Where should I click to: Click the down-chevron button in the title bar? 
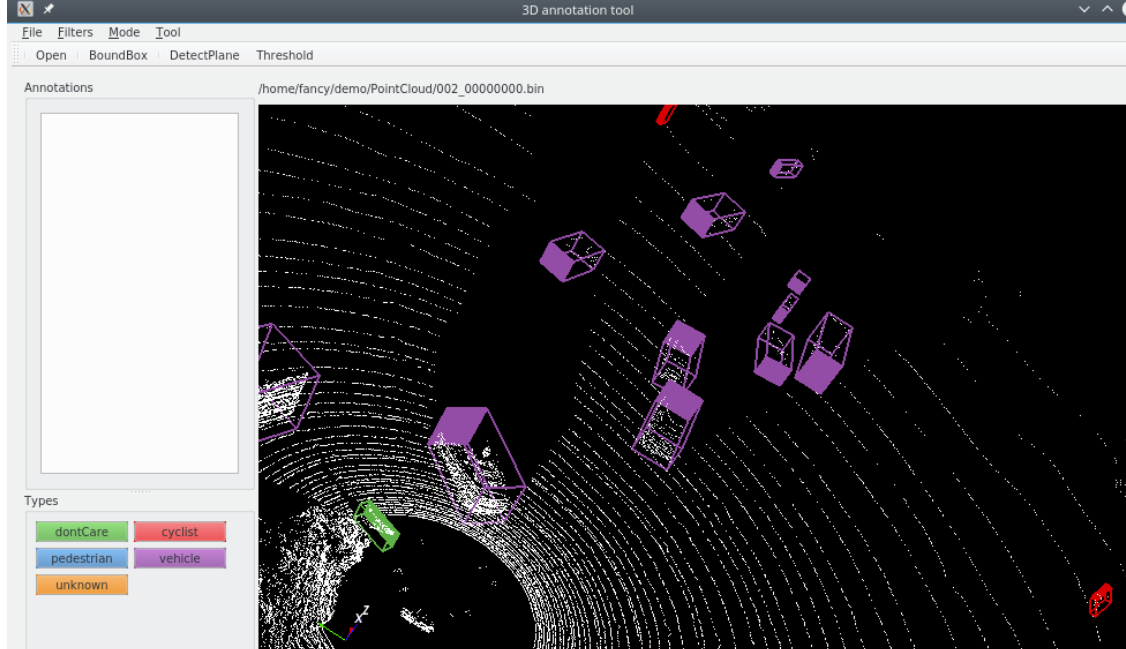[1084, 9]
